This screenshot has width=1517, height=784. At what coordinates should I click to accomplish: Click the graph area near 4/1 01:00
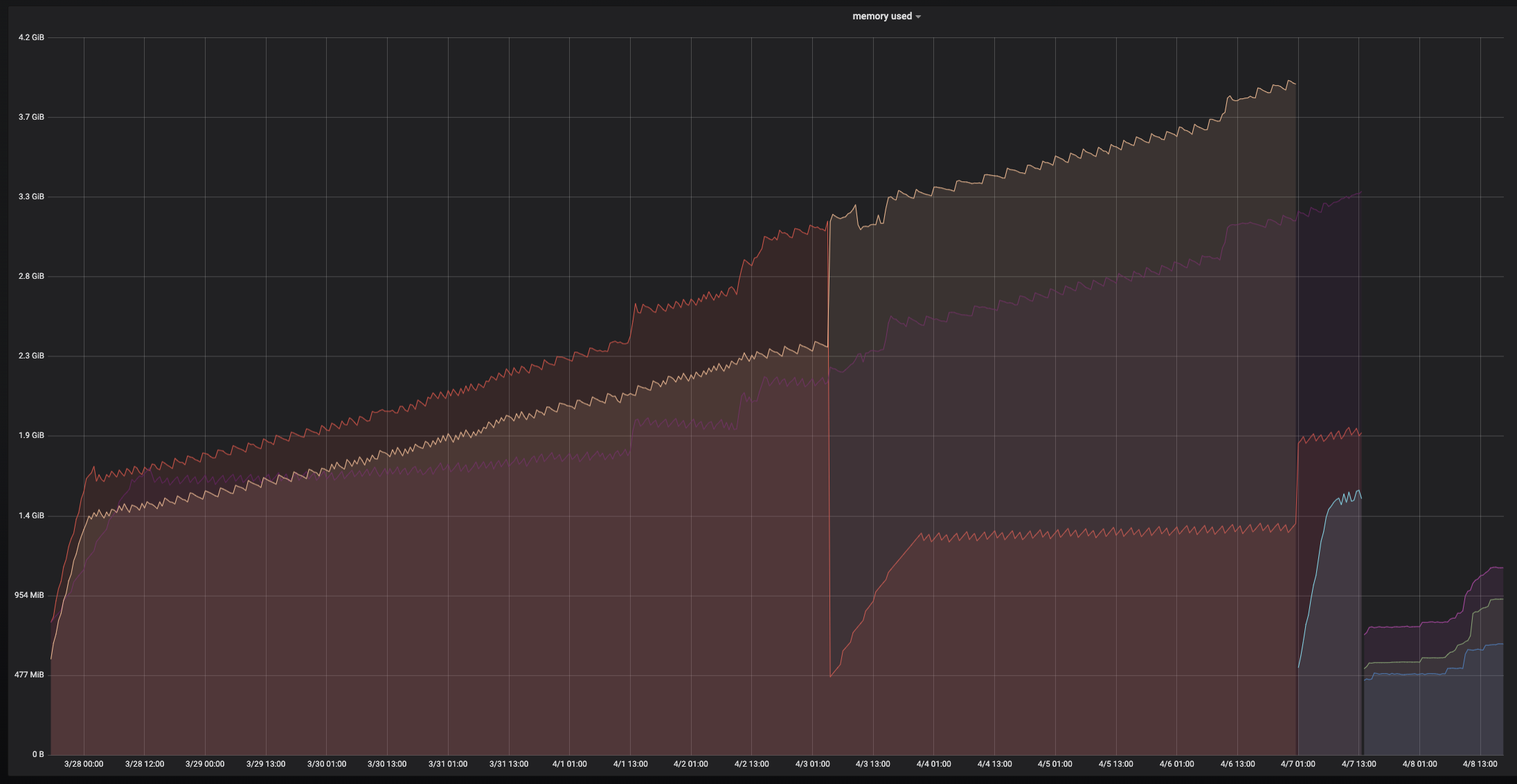click(x=569, y=415)
